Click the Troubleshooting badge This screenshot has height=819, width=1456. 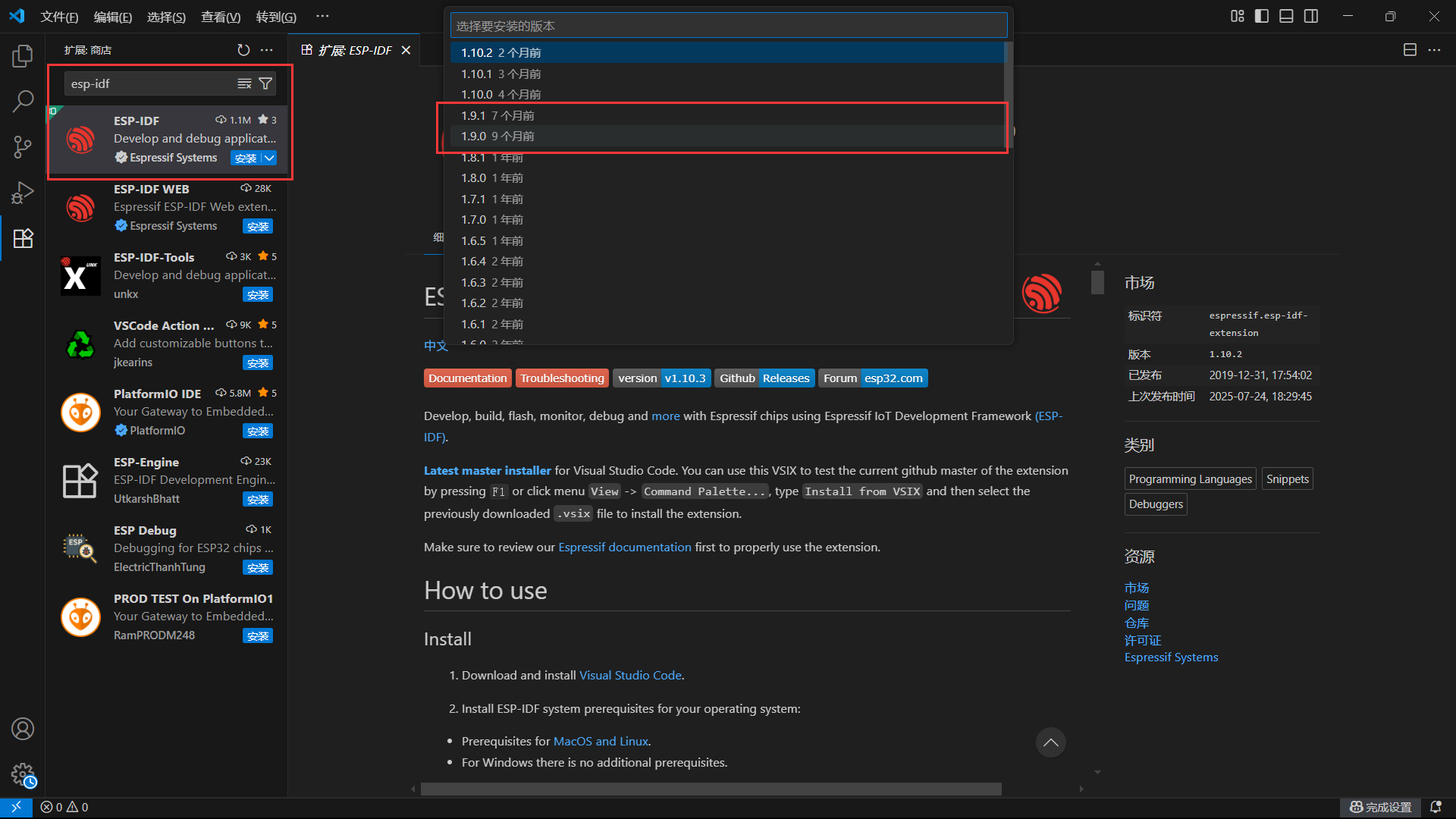[562, 378]
